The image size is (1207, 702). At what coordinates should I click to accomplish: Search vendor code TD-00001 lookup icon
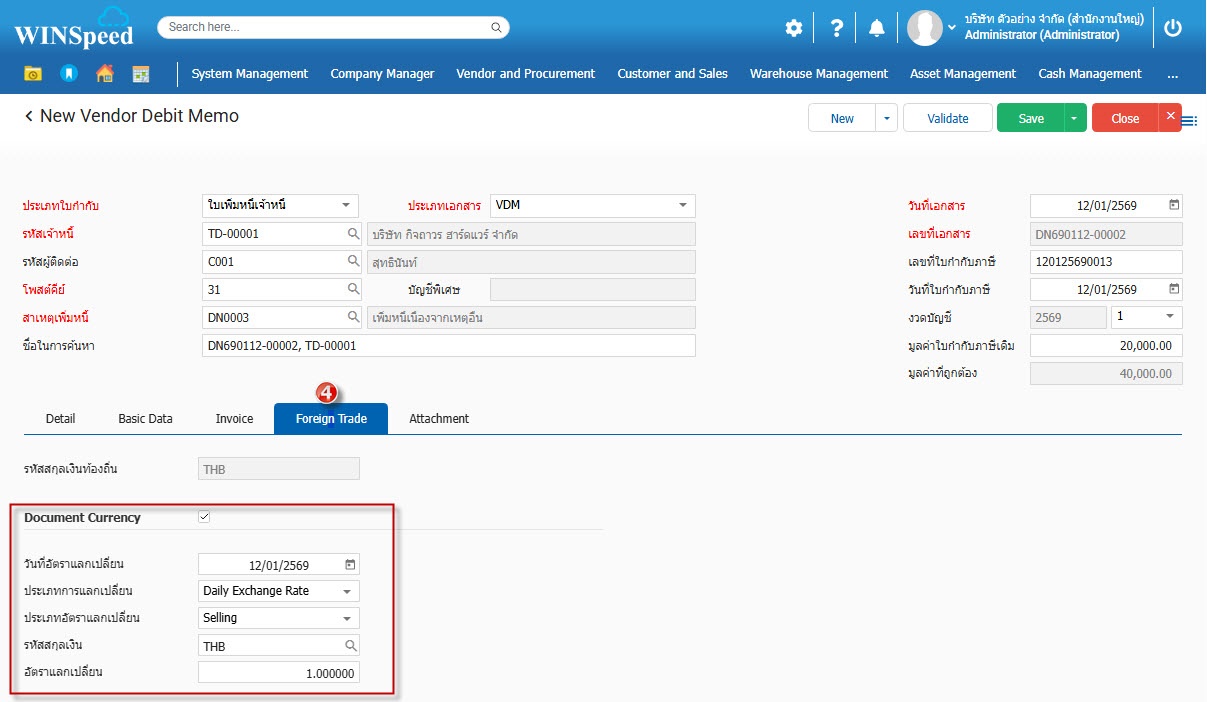tap(353, 234)
